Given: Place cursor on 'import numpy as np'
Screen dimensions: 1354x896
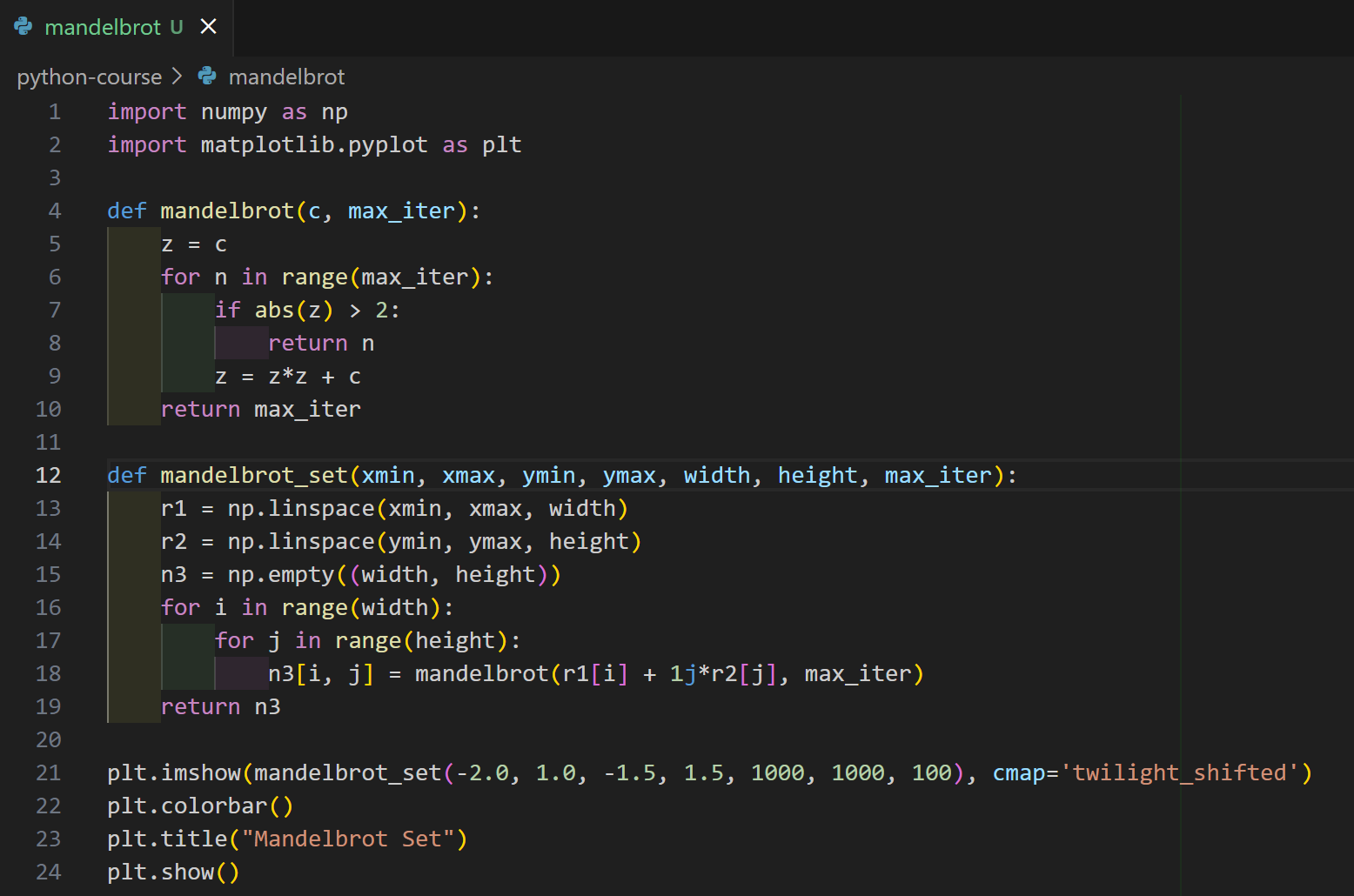Looking at the screenshot, I should click(227, 111).
